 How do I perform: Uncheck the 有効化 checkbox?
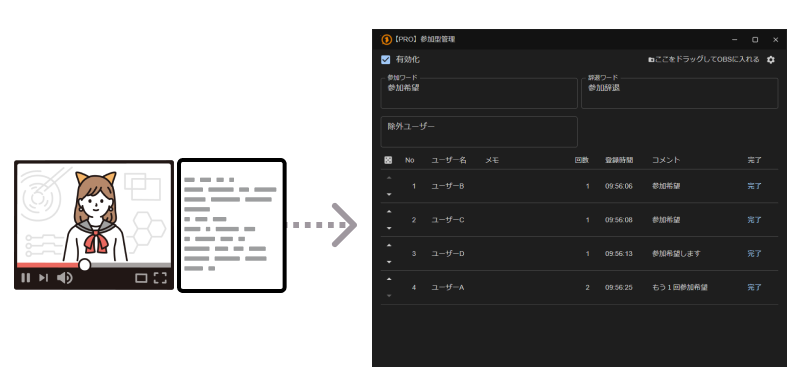pos(386,59)
